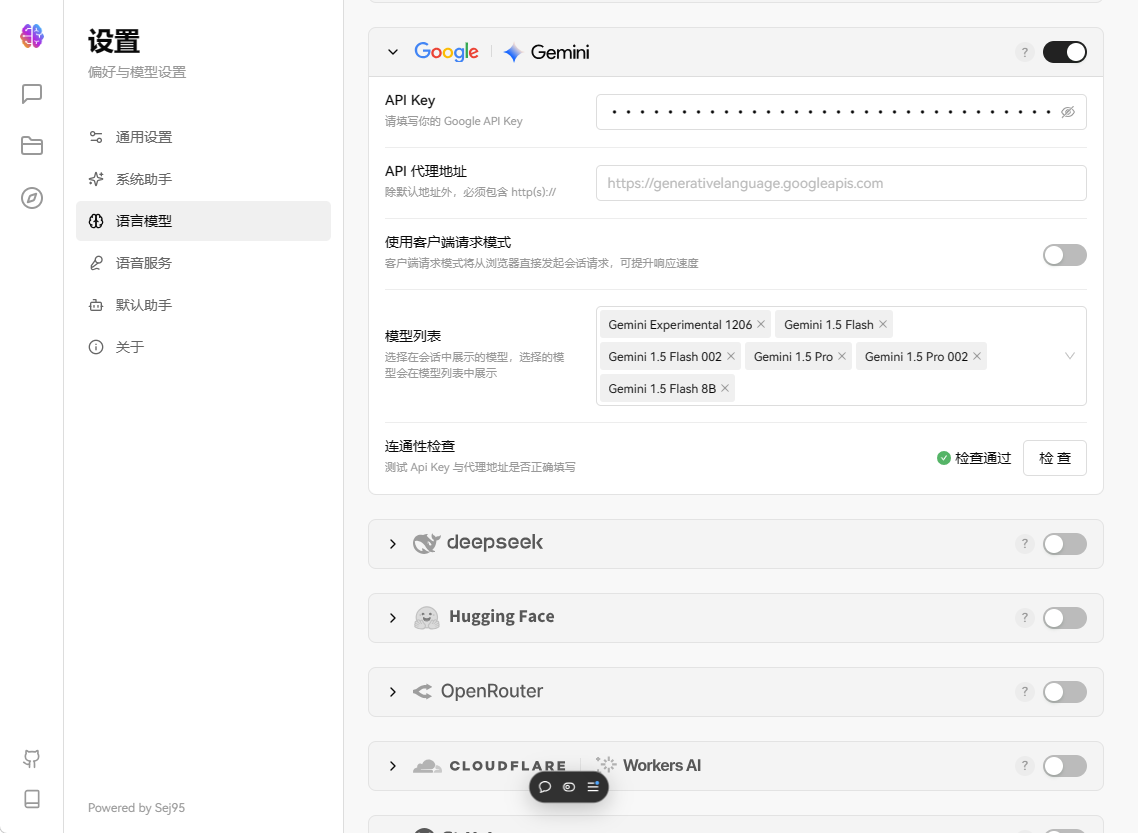Click help icon for deepseek
Screen dimensions: 1138x833
point(1024,543)
